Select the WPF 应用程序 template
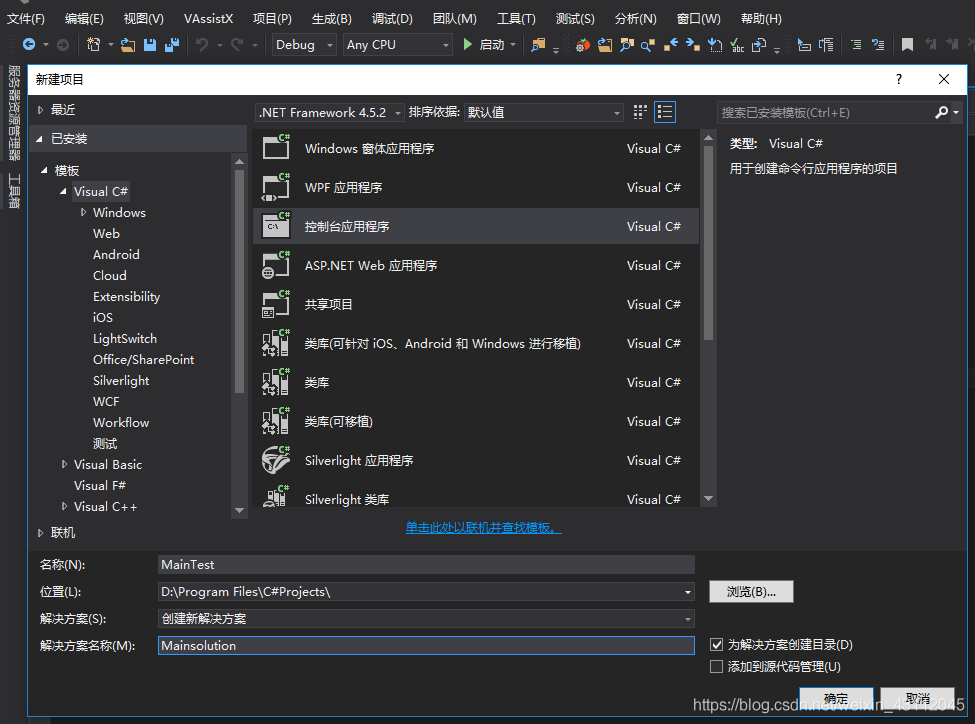The image size is (975, 724). click(343, 188)
